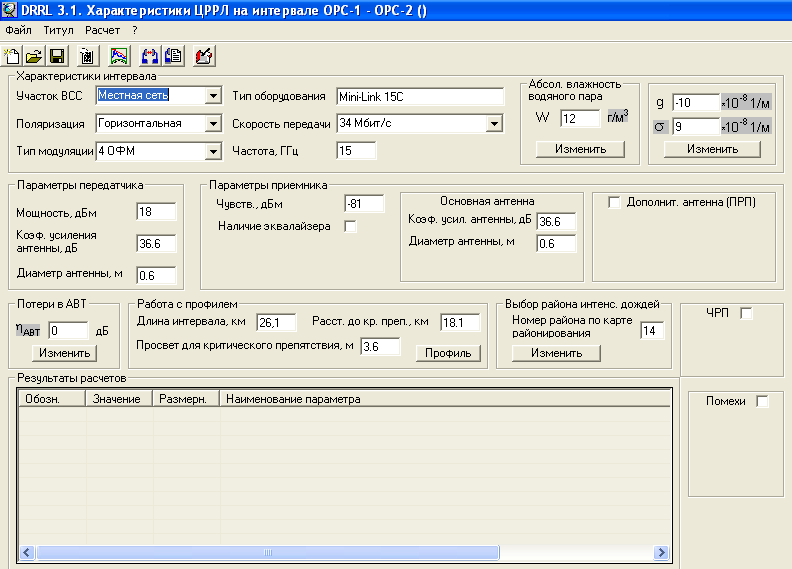Click the Частота, ГГц input field
The height and width of the screenshot is (569, 792).
[x=356, y=151]
